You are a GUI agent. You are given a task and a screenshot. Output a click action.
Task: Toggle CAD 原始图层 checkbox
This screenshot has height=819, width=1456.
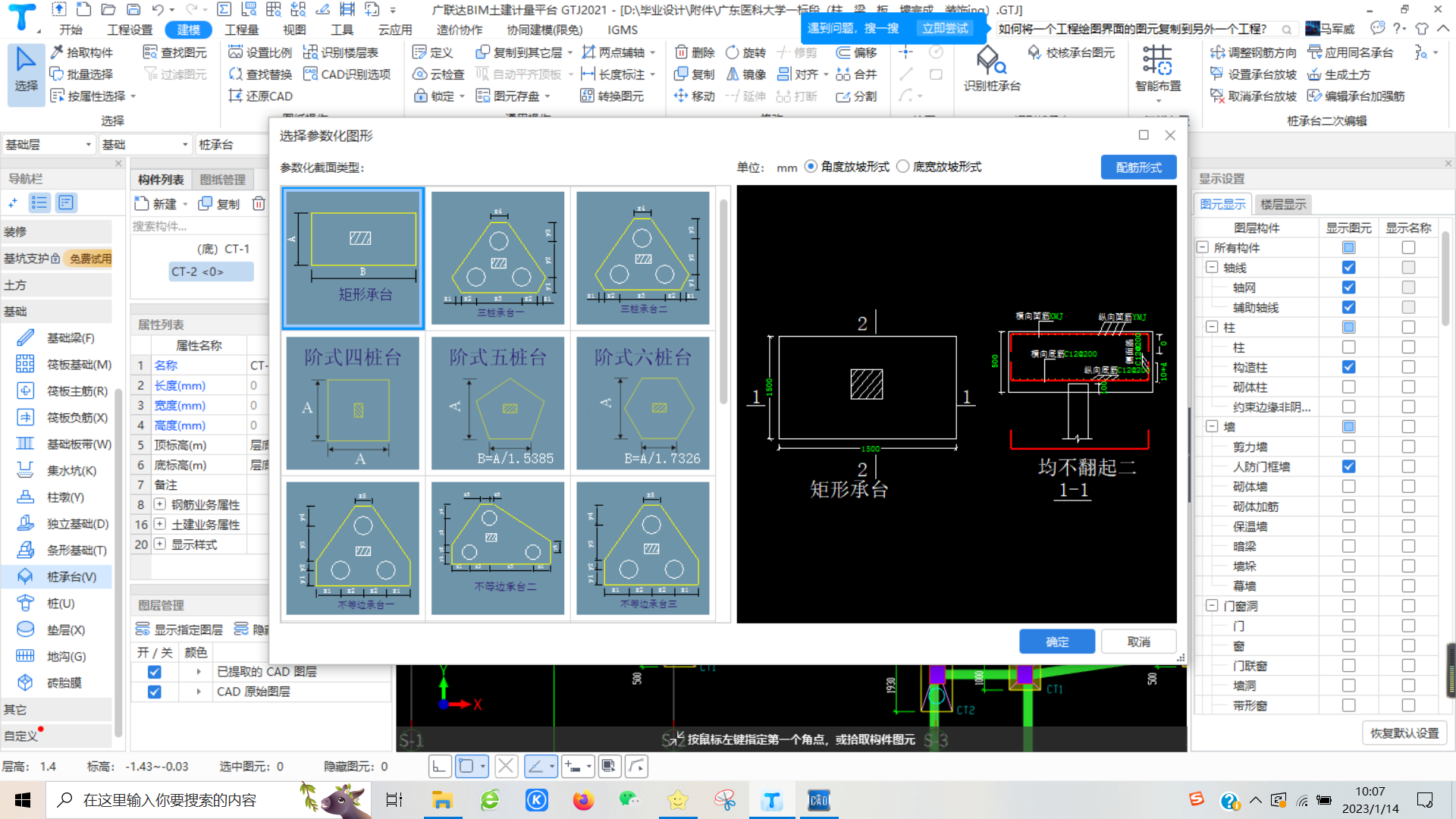coord(154,692)
